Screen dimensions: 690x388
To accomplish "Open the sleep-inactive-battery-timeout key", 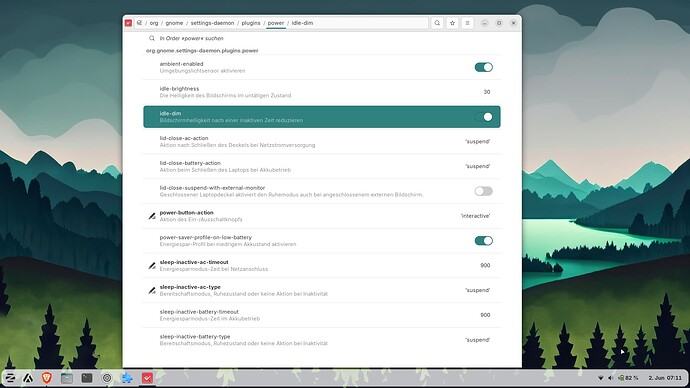I will (x=322, y=315).
